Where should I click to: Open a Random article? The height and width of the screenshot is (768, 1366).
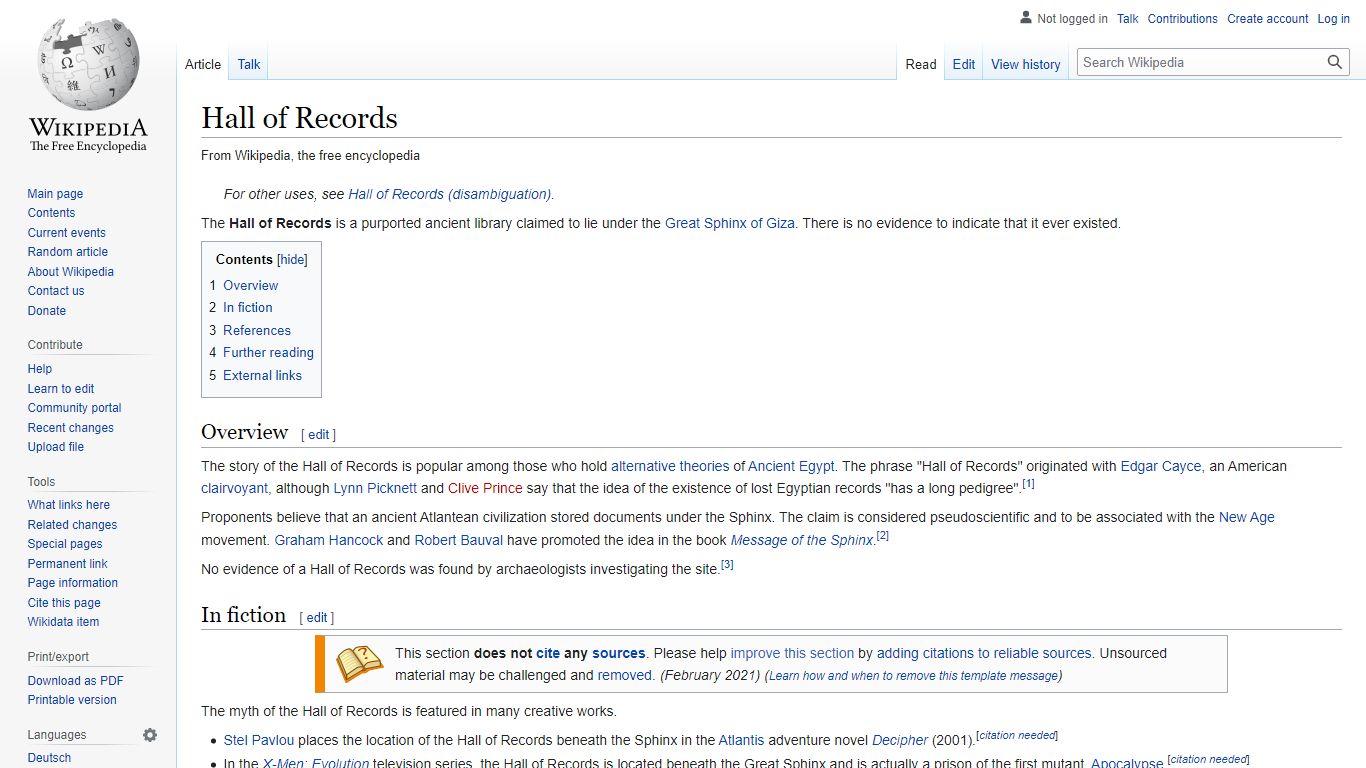[x=67, y=252]
